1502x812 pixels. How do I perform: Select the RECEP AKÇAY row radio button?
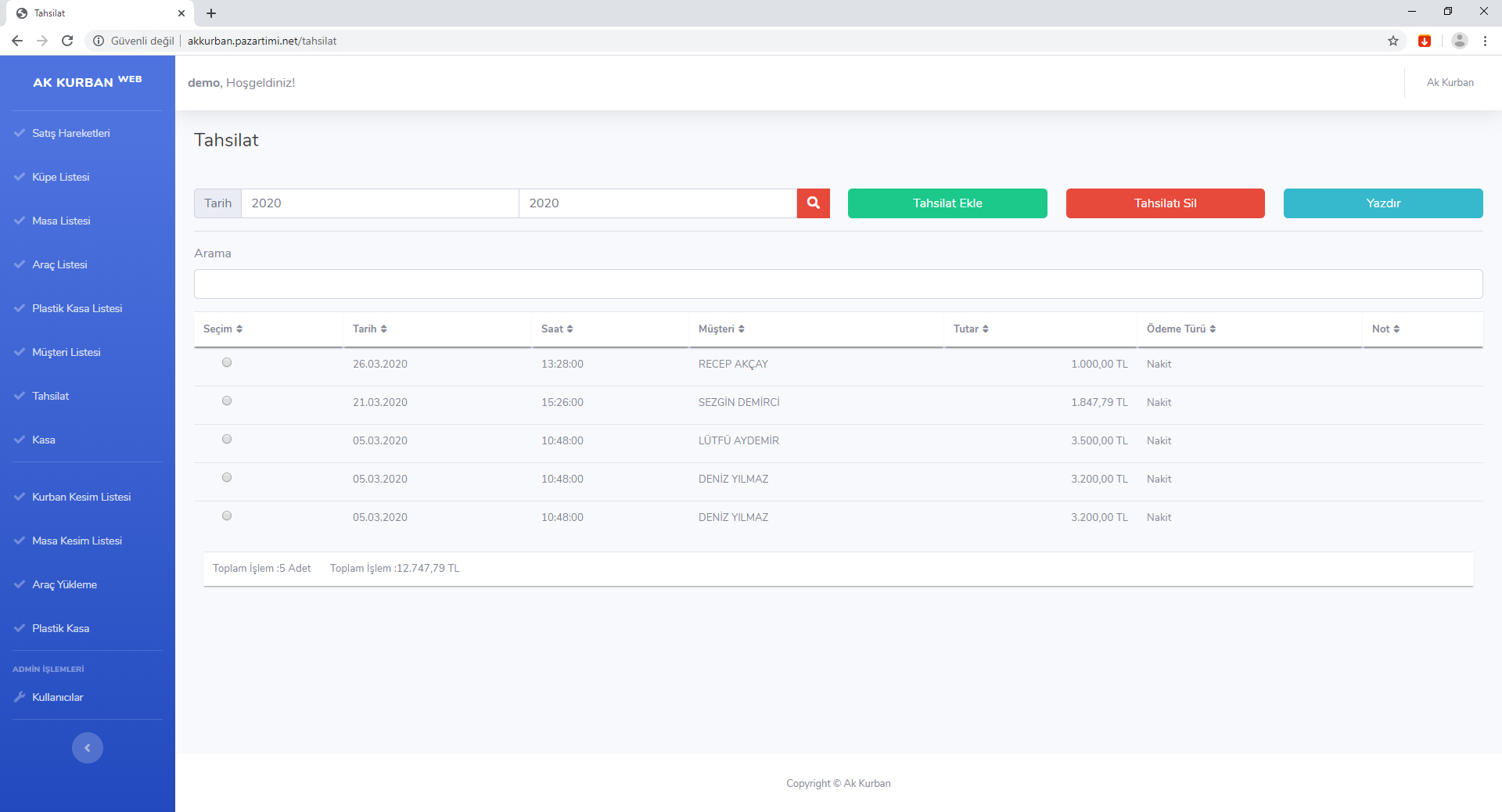tap(227, 362)
